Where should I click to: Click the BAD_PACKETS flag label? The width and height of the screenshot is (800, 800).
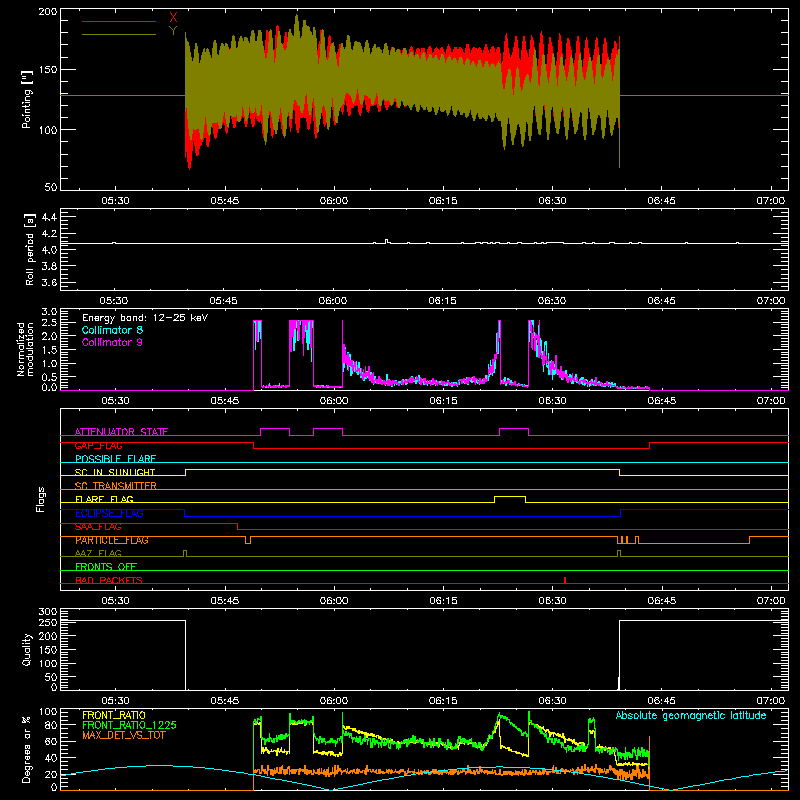click(109, 580)
